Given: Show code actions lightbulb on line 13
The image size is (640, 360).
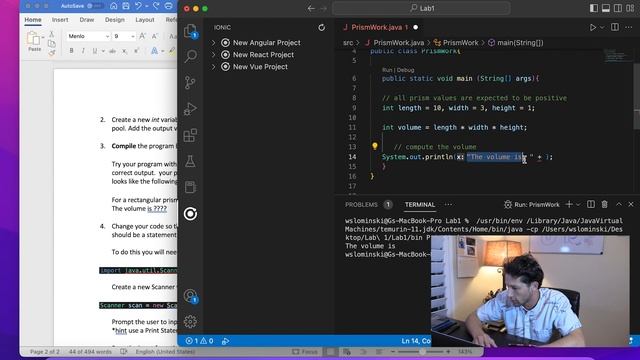Looking at the screenshot, I should click(x=375, y=146).
